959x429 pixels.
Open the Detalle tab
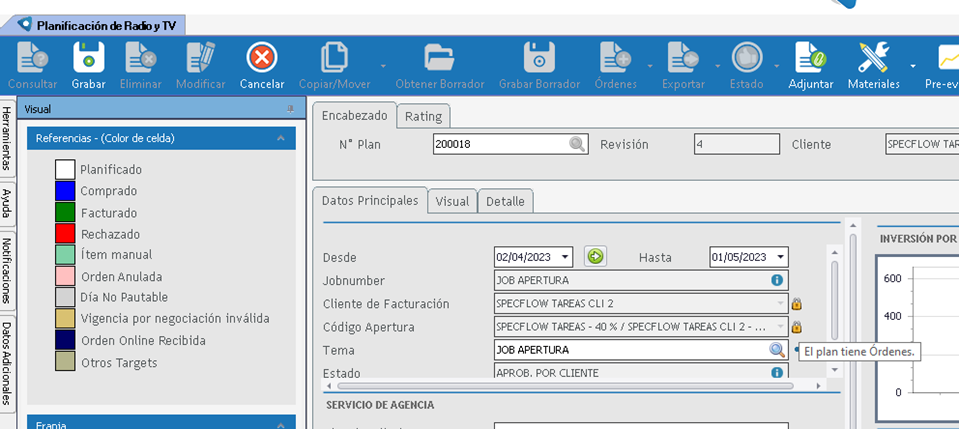tap(505, 201)
